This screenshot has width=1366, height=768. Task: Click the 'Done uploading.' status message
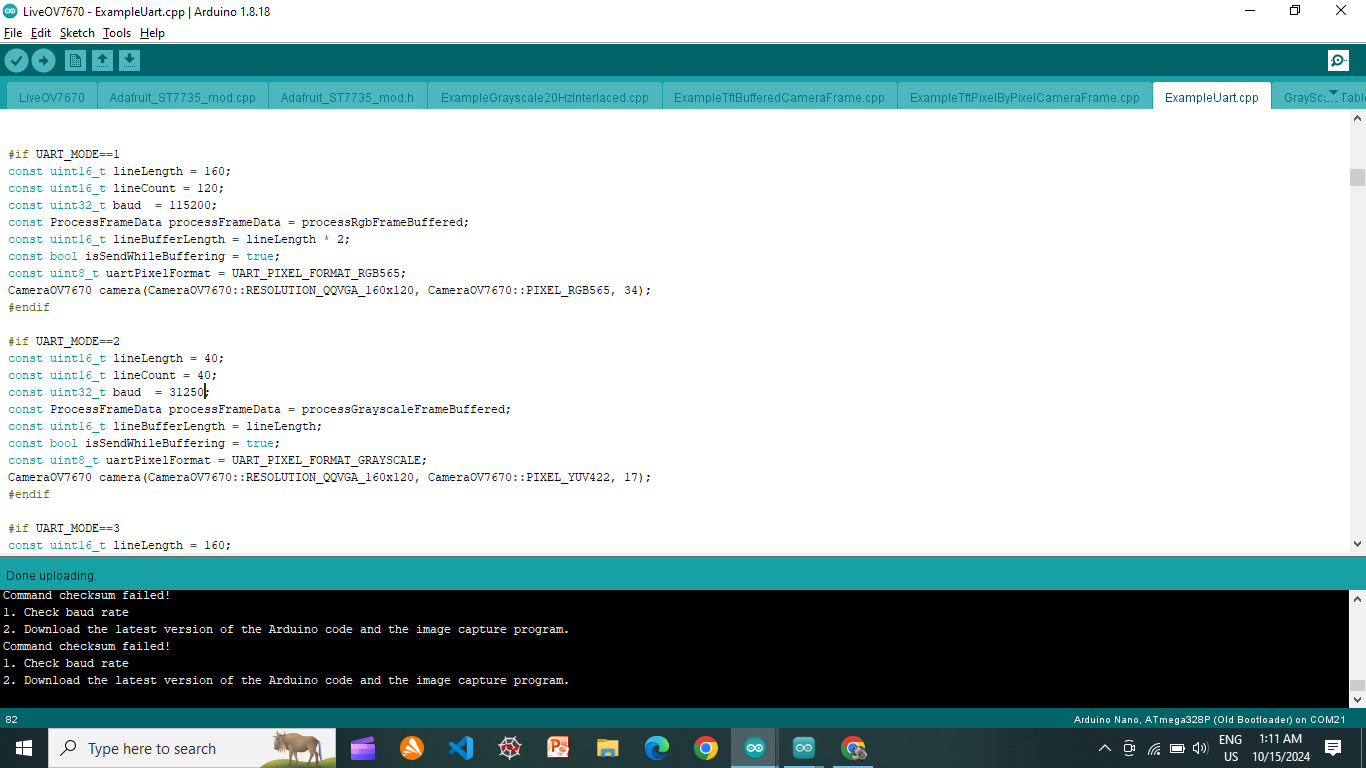point(51,576)
